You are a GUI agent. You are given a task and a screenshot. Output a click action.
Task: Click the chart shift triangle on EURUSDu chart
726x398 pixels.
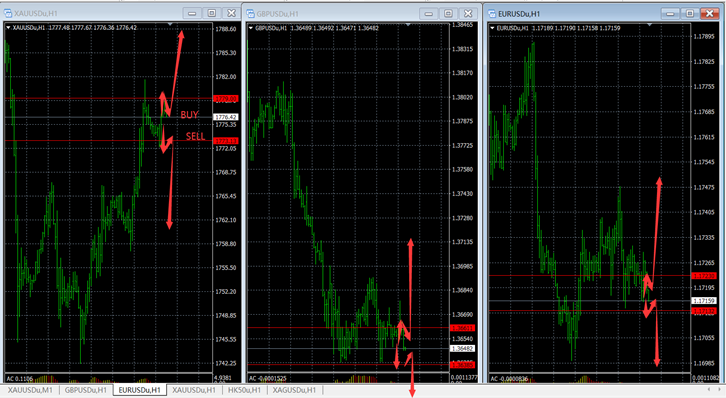click(650, 25)
